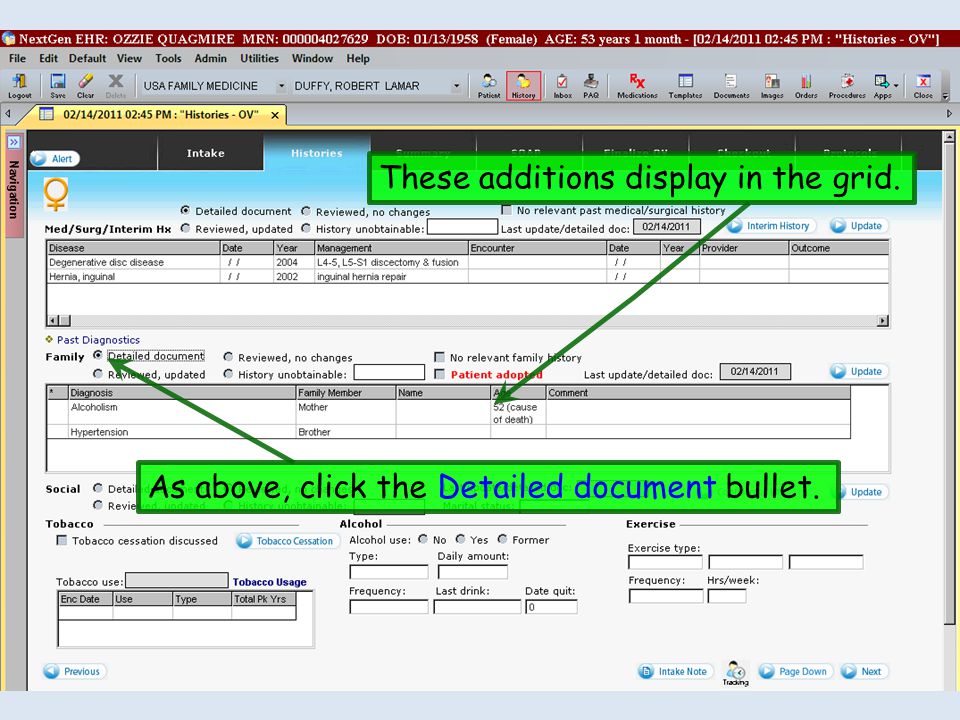Click the Tobacco Cessation button
This screenshot has height=720, width=960.
[287, 541]
